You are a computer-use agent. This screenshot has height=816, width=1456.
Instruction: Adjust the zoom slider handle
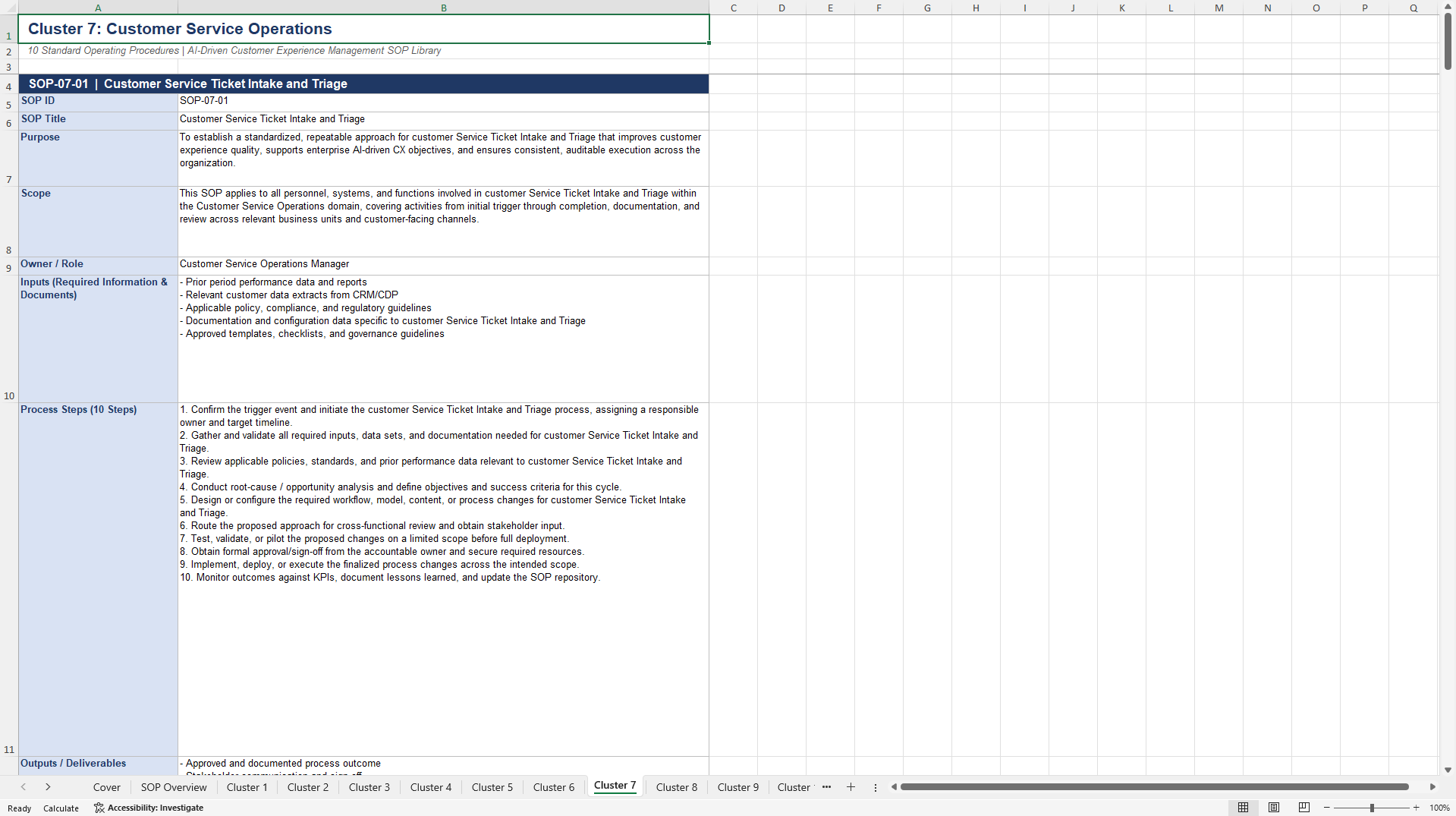pos(1372,808)
